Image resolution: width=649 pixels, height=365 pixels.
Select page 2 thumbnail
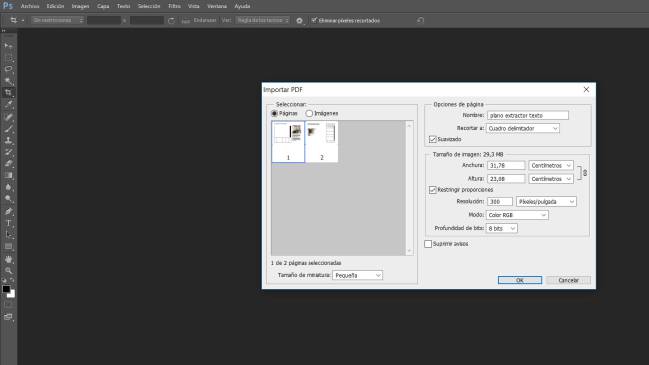tap(322, 142)
